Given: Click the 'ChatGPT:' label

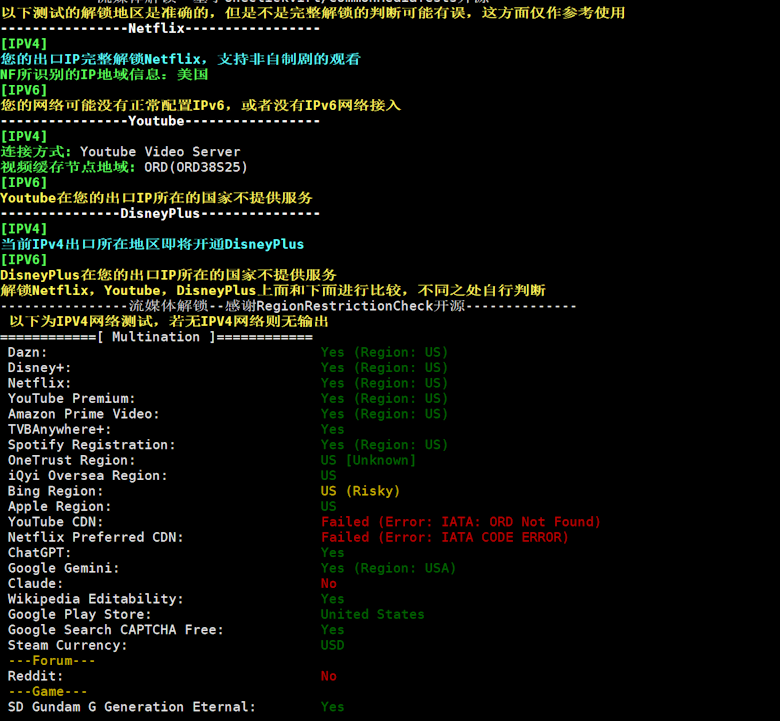Looking at the screenshot, I should tap(39, 553).
